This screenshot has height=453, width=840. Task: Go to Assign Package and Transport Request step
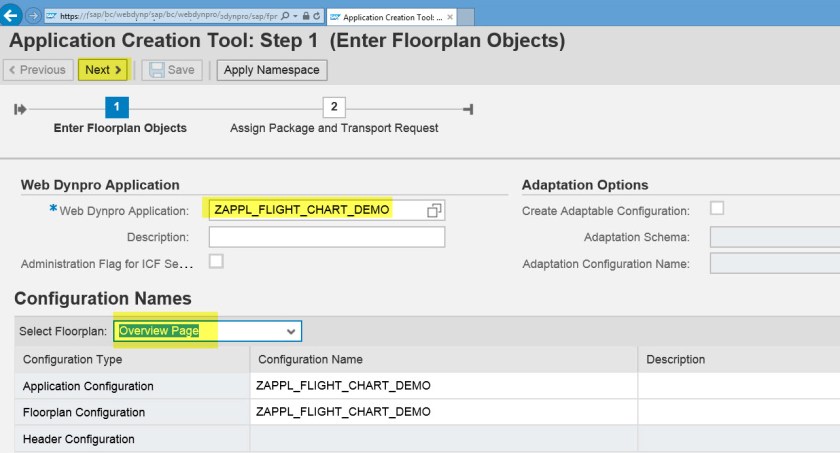click(334, 128)
